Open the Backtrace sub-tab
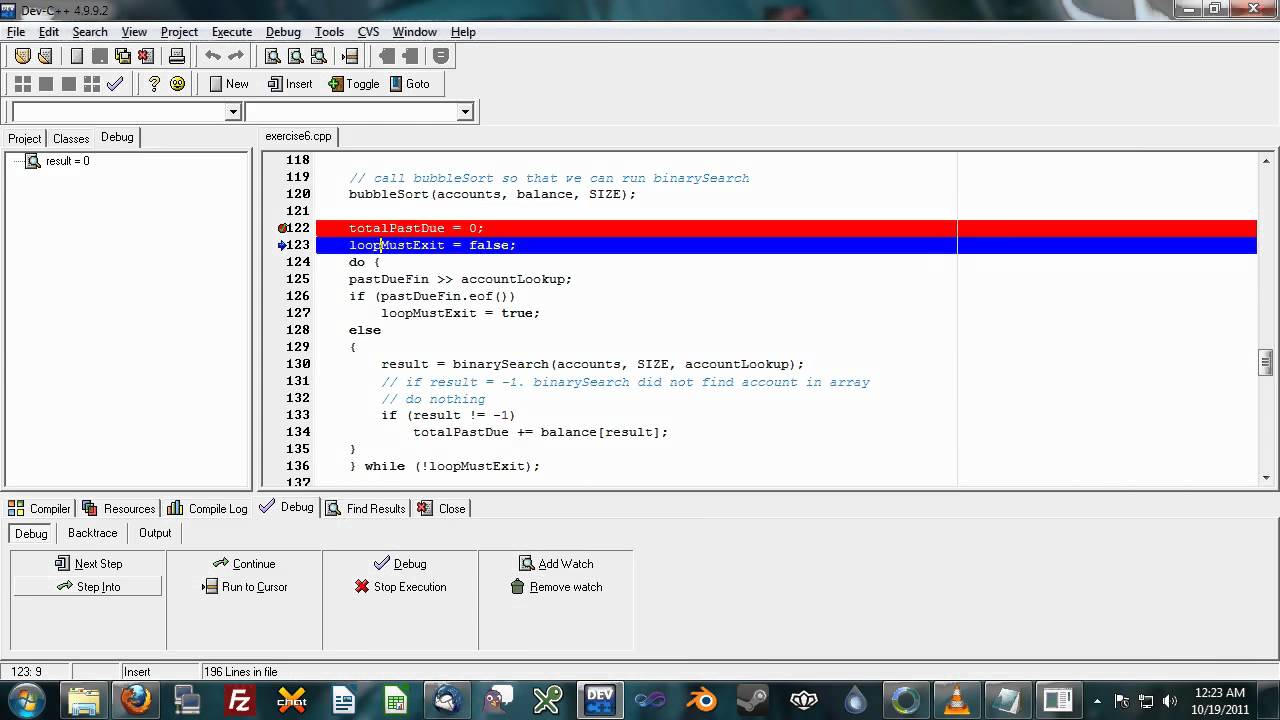This screenshot has height=720, width=1280. pos(93,533)
